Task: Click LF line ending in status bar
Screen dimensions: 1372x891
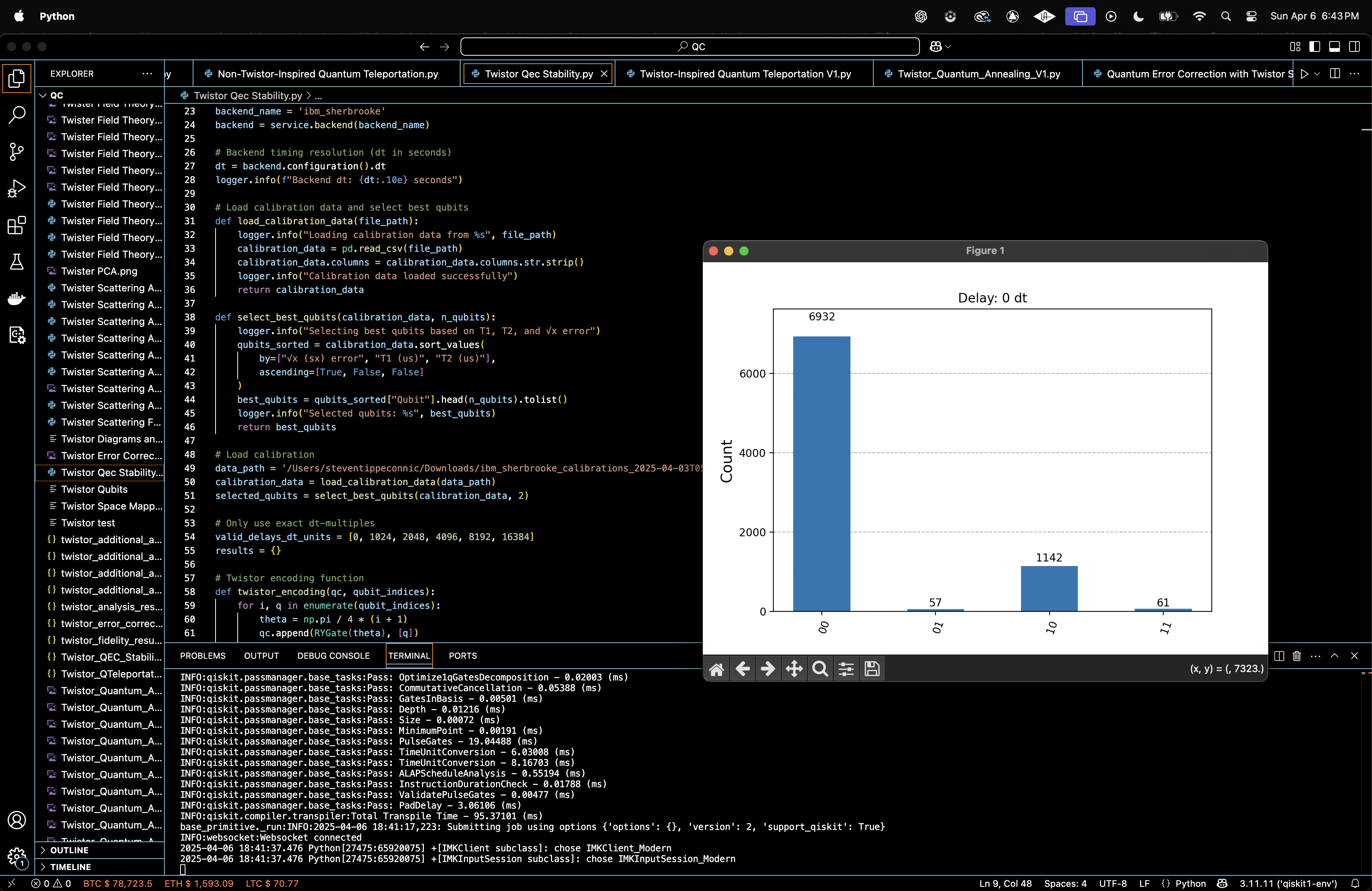Action: (x=1144, y=883)
